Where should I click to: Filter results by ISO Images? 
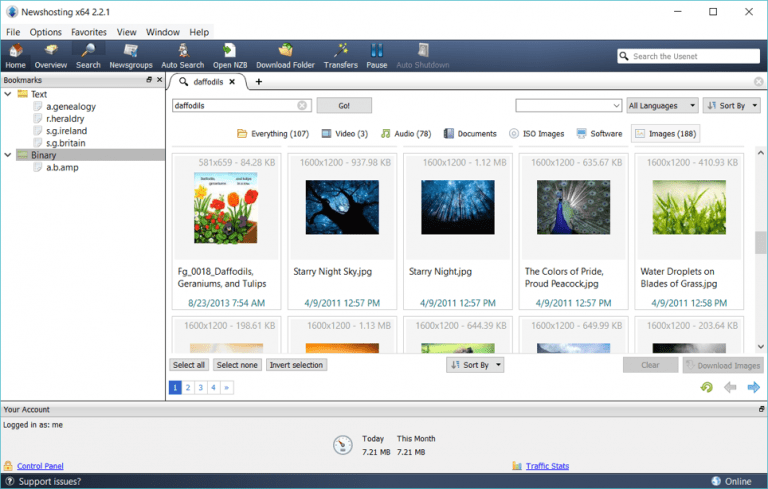(537, 133)
